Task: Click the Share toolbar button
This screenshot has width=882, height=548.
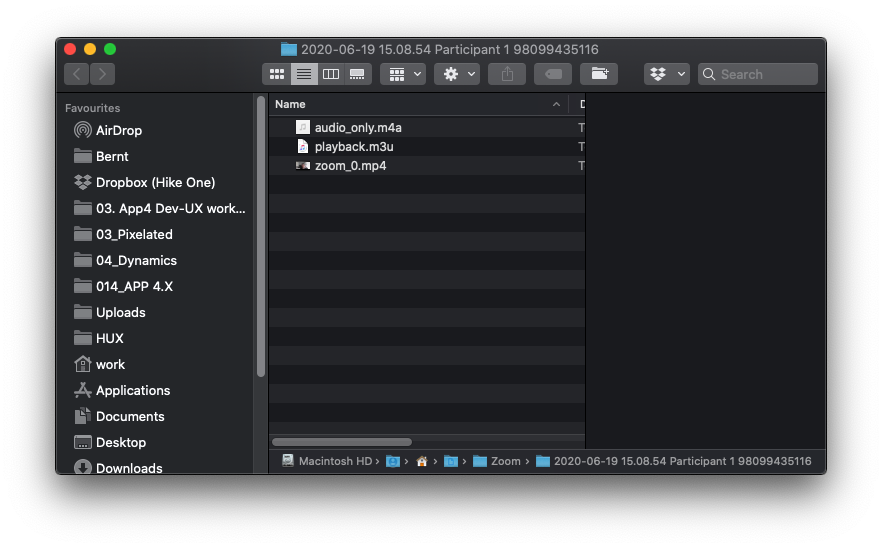Action: coord(507,74)
